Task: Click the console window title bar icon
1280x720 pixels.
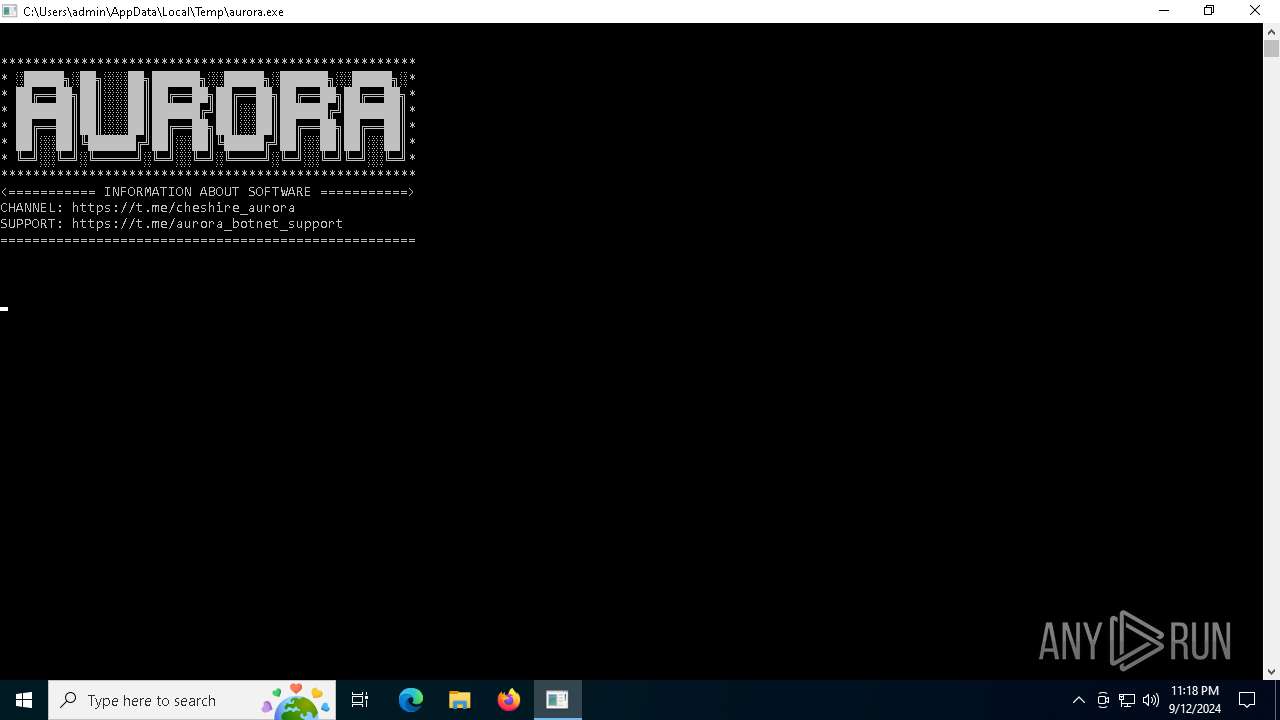Action: click(9, 11)
